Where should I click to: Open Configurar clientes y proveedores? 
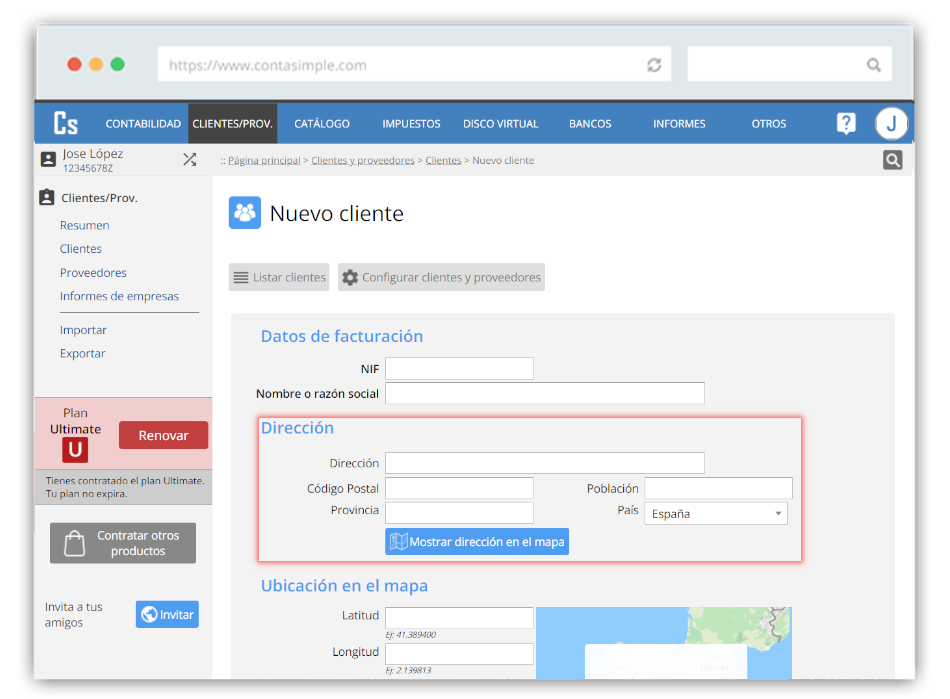coord(441,277)
